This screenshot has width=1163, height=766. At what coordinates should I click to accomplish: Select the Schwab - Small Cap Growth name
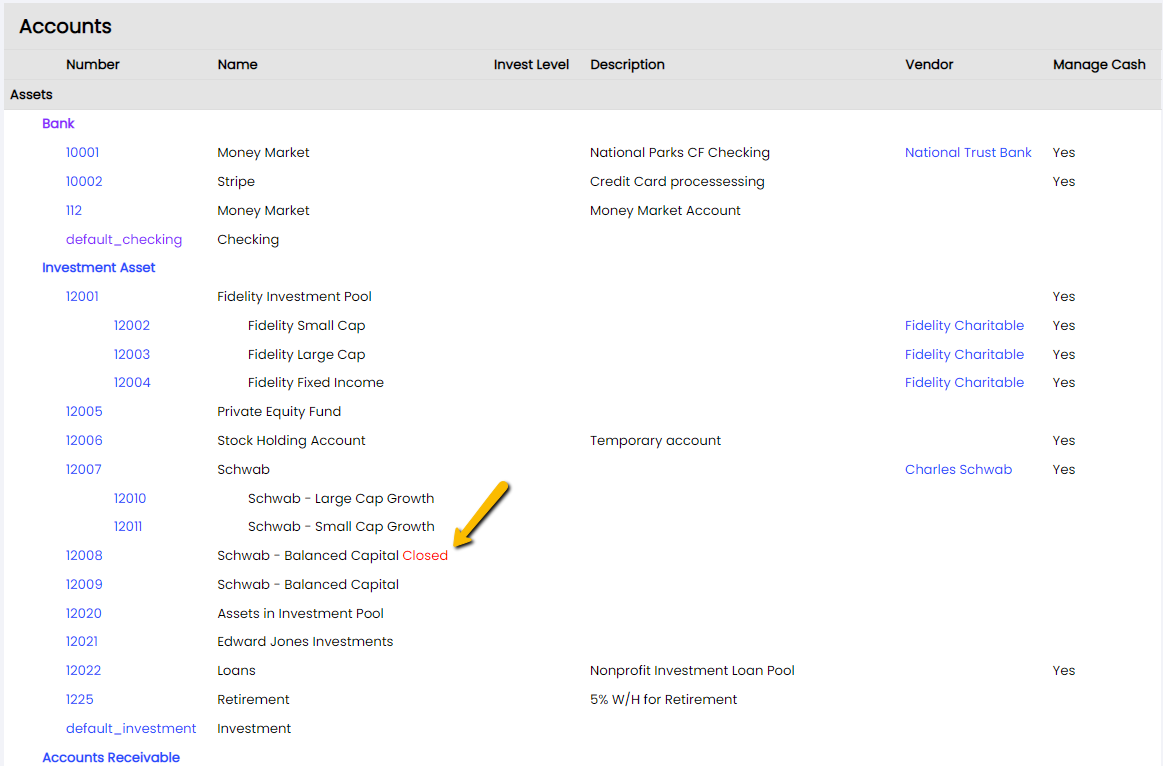click(x=341, y=526)
